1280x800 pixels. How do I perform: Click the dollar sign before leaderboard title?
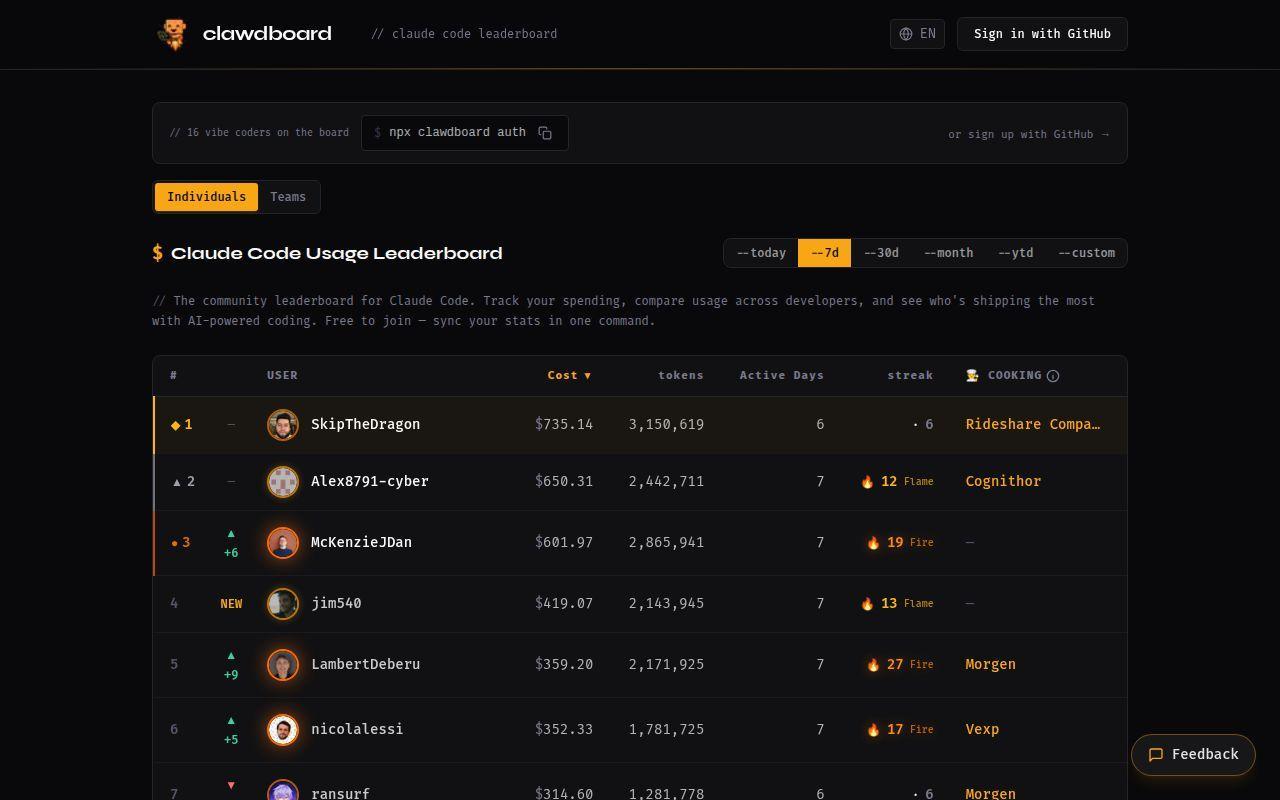tap(157, 253)
